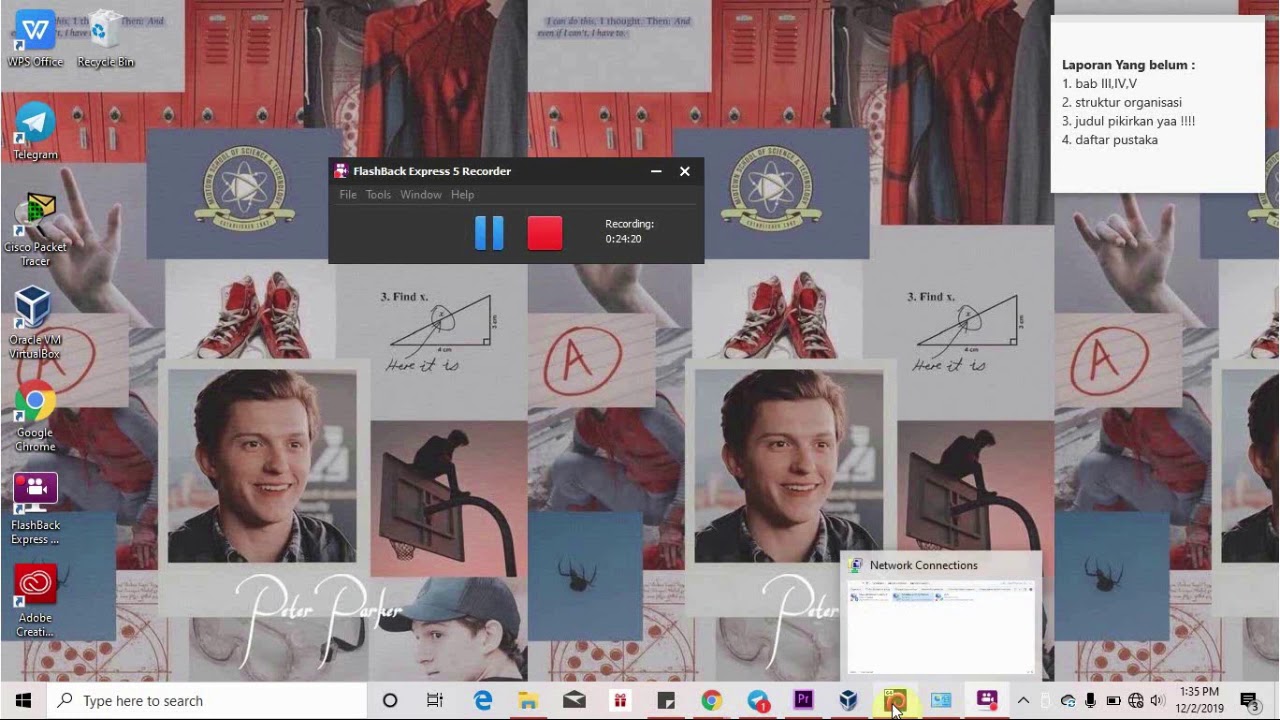Stop the FlashBack recording
The image size is (1280, 720).
click(x=545, y=233)
